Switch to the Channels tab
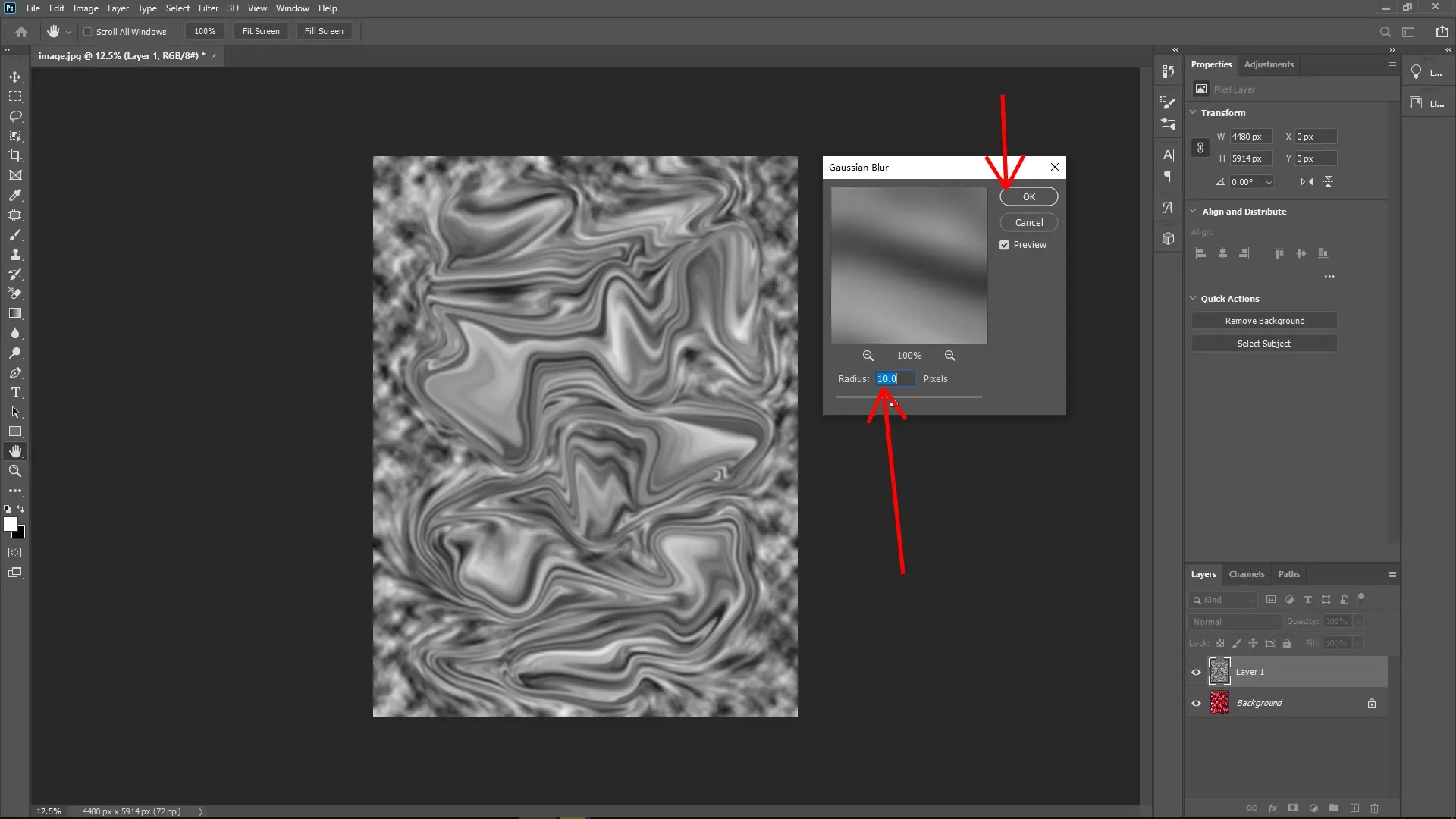Screen dimensions: 1456x819 pos(1247,574)
